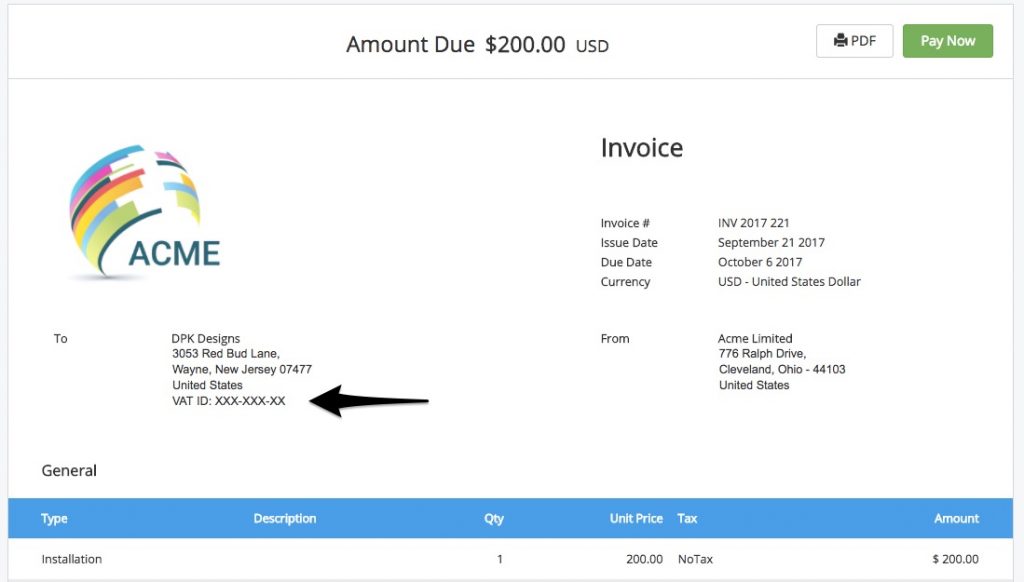Click the Qty column header
Image resolution: width=1024 pixels, height=582 pixels.
[493, 518]
